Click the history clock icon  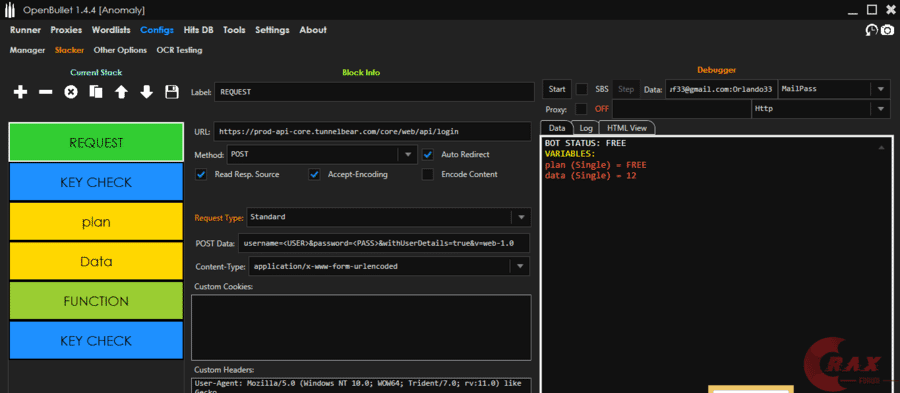coord(872,30)
